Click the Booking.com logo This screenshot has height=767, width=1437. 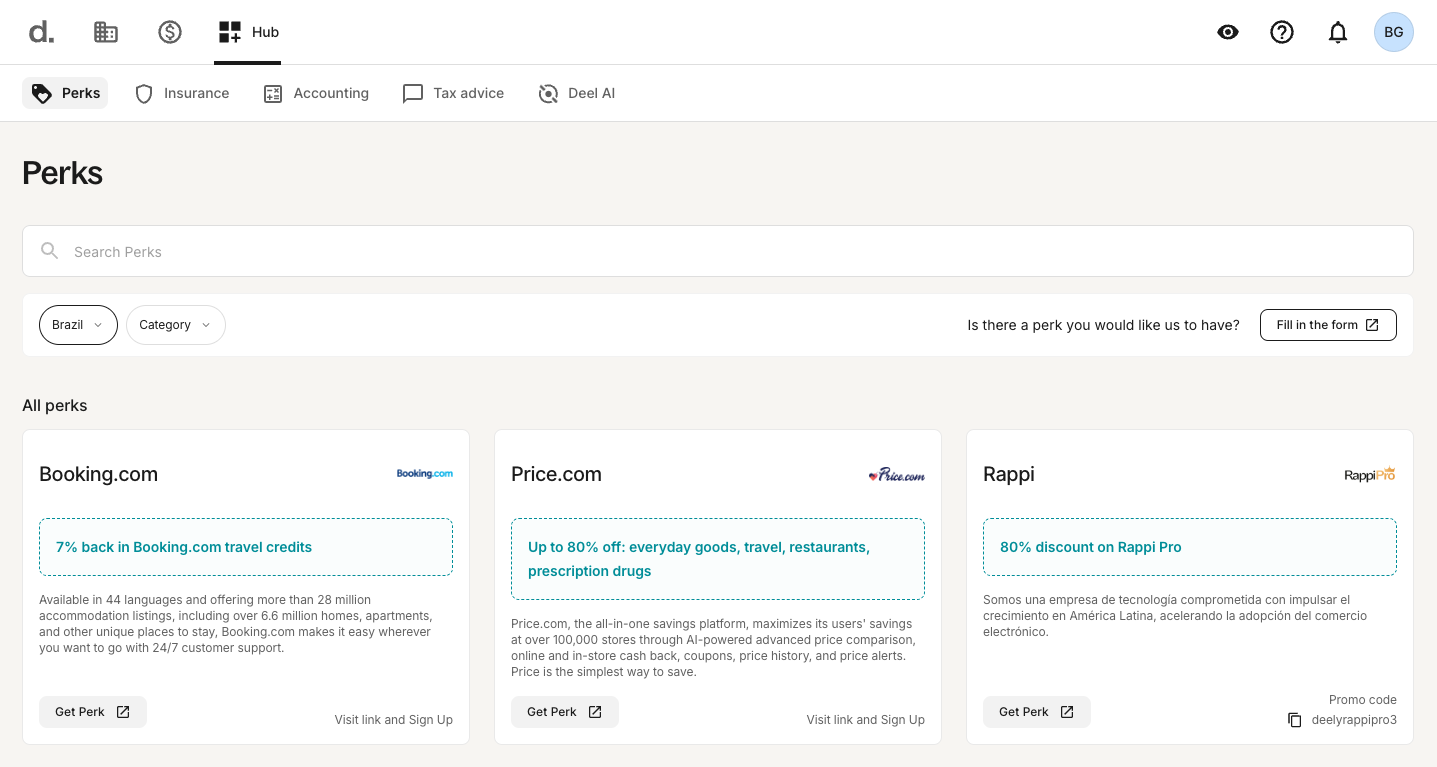(425, 474)
